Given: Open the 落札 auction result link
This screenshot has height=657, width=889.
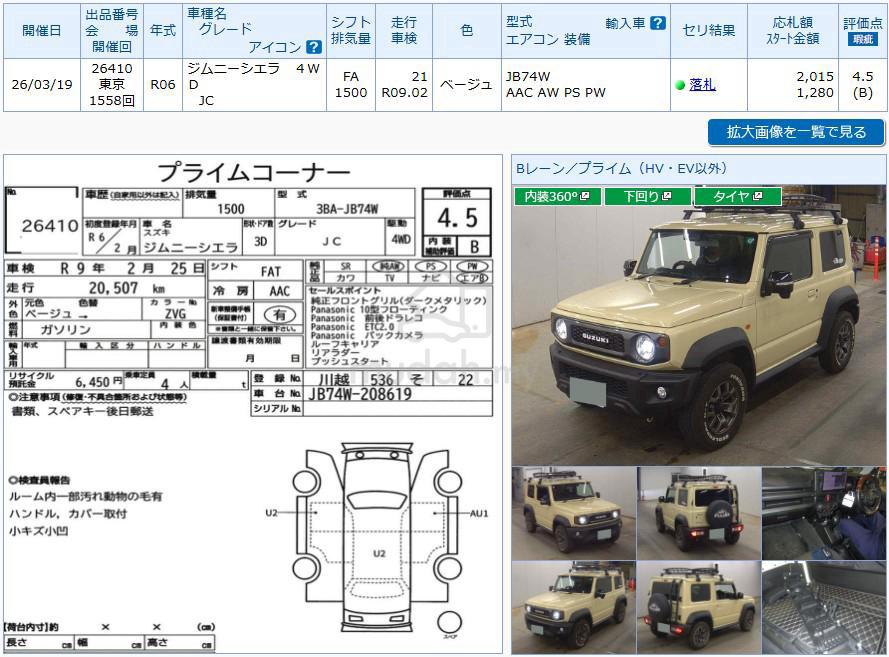Looking at the screenshot, I should (x=702, y=85).
